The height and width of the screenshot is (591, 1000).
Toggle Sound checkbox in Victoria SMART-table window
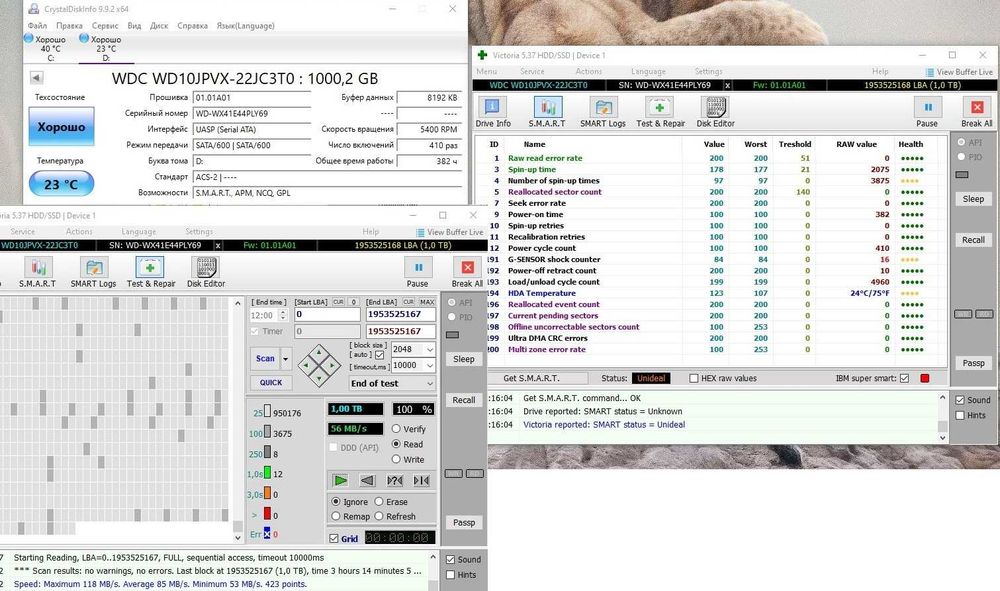click(960, 400)
